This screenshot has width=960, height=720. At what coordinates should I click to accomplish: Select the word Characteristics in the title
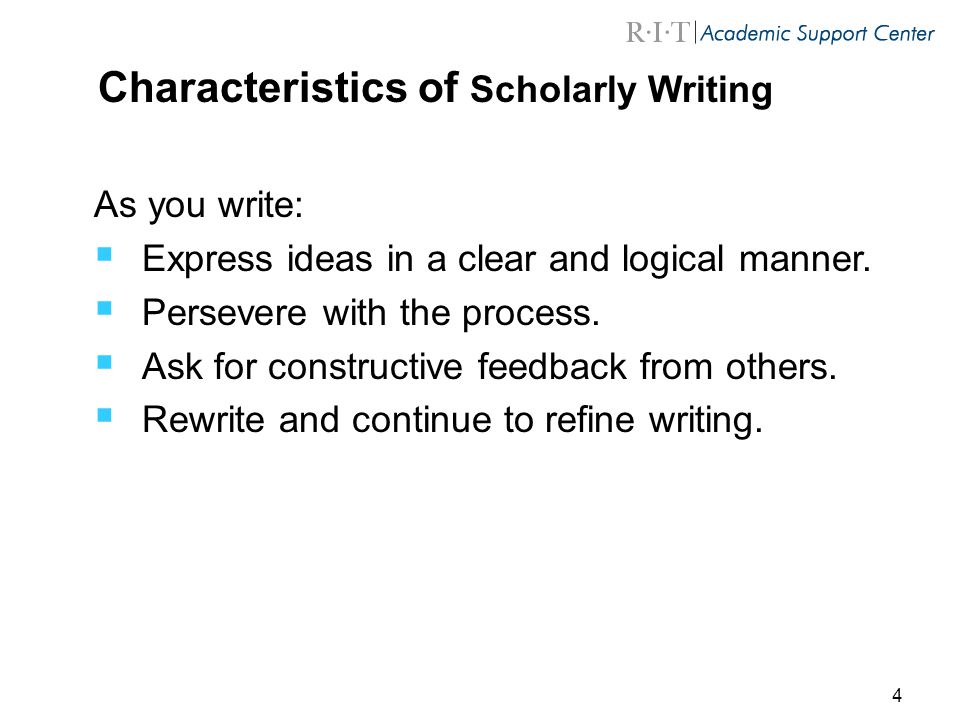[x=252, y=87]
